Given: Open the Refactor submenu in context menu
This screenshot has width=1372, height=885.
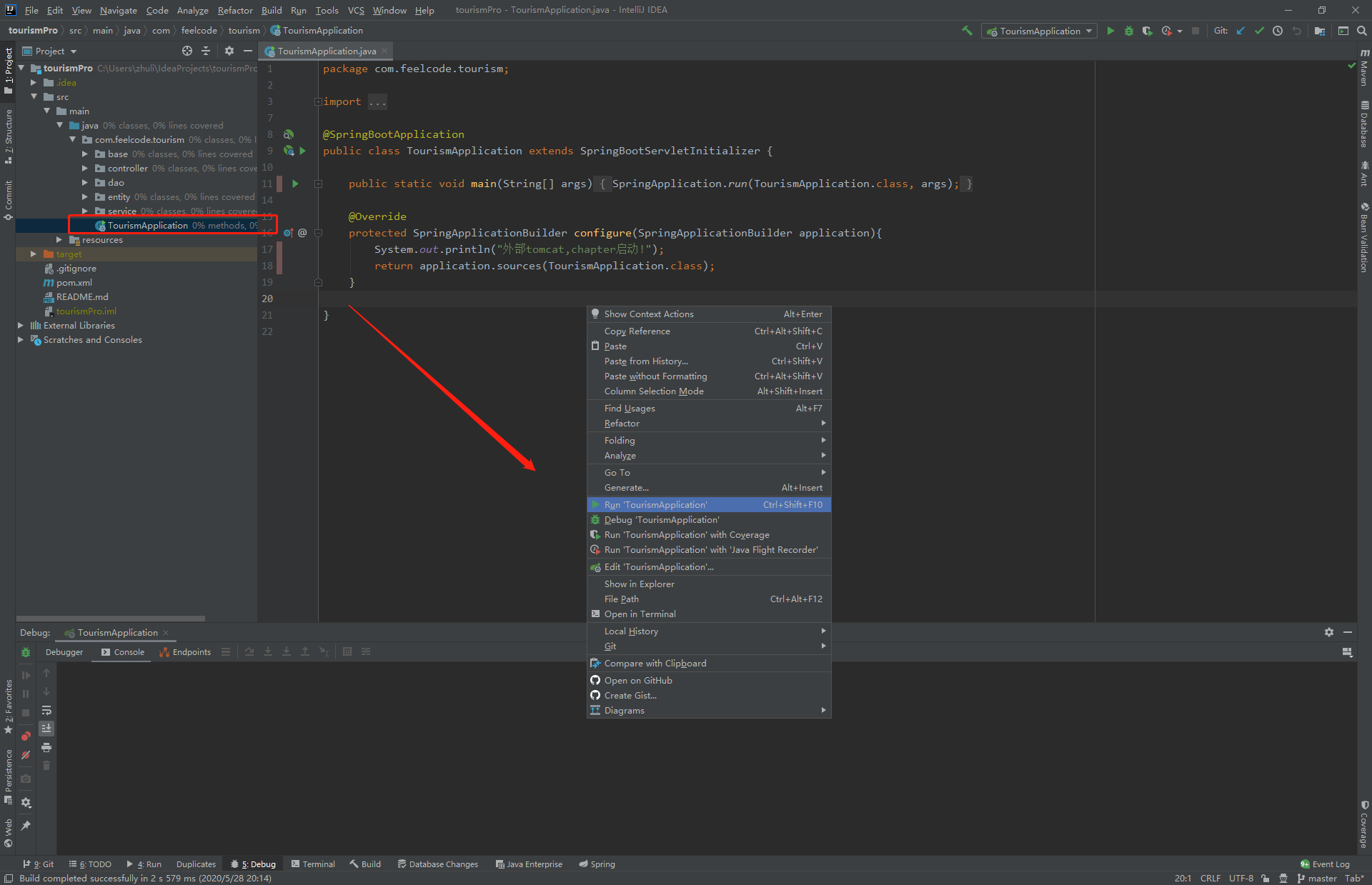Looking at the screenshot, I should [709, 423].
